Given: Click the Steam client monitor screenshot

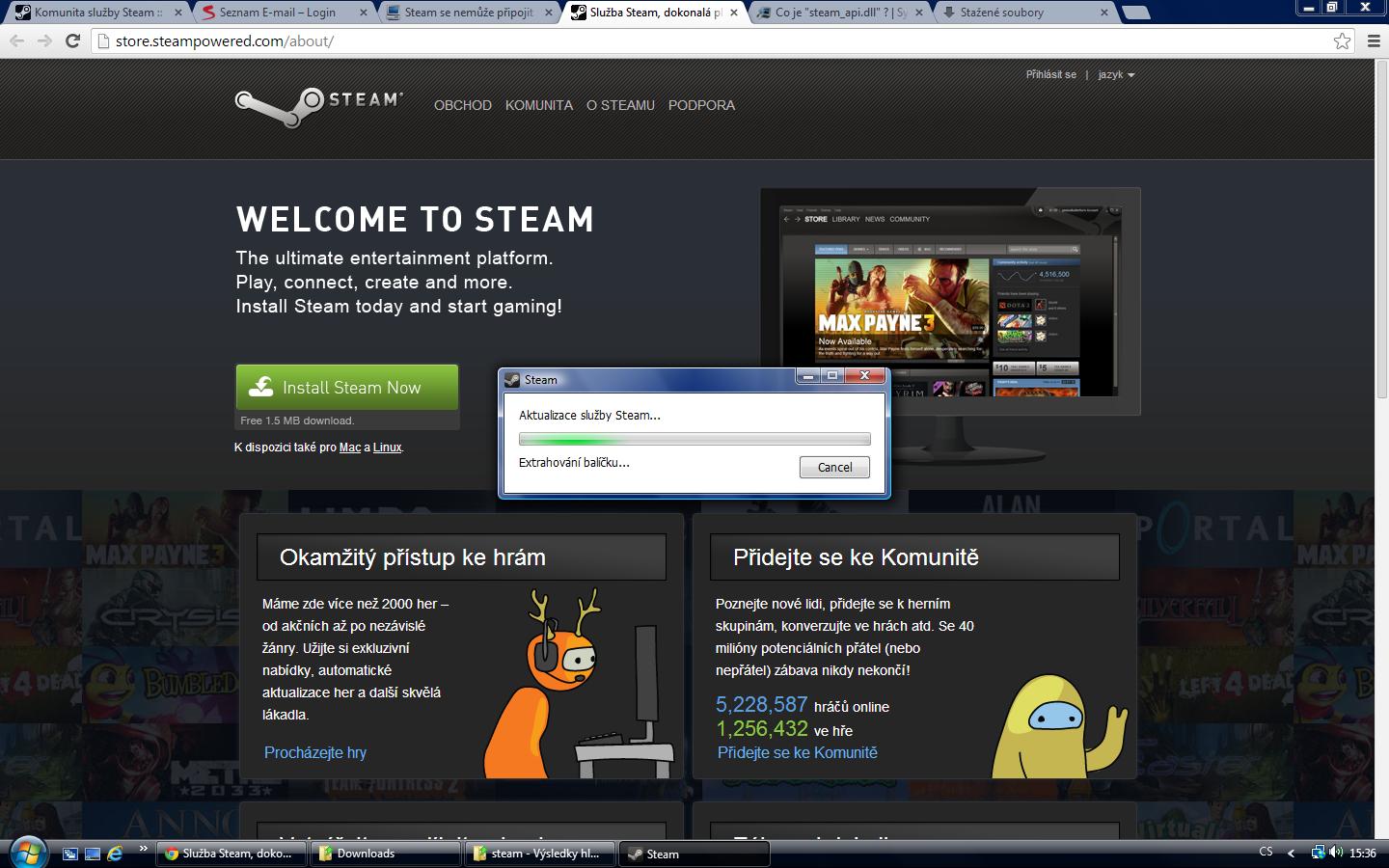Looking at the screenshot, I should tap(950, 300).
